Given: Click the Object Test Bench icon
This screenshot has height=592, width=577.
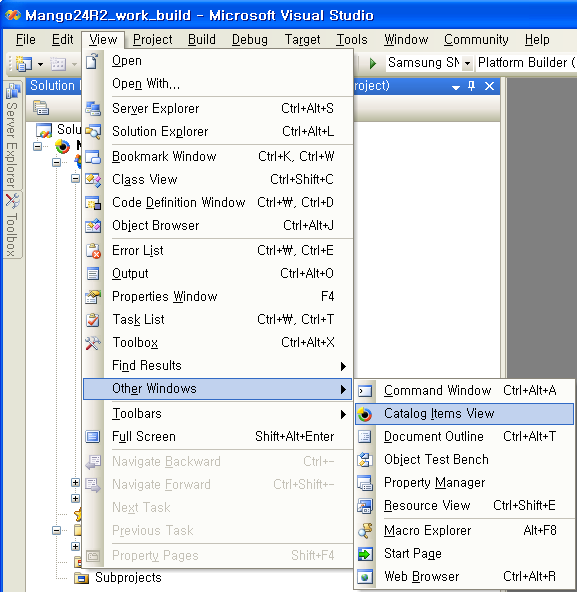Looking at the screenshot, I should point(365,459).
